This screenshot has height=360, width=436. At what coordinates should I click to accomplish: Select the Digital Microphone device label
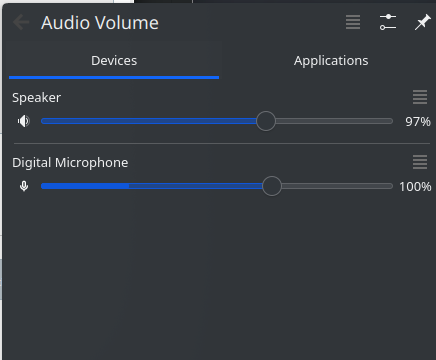(70, 163)
